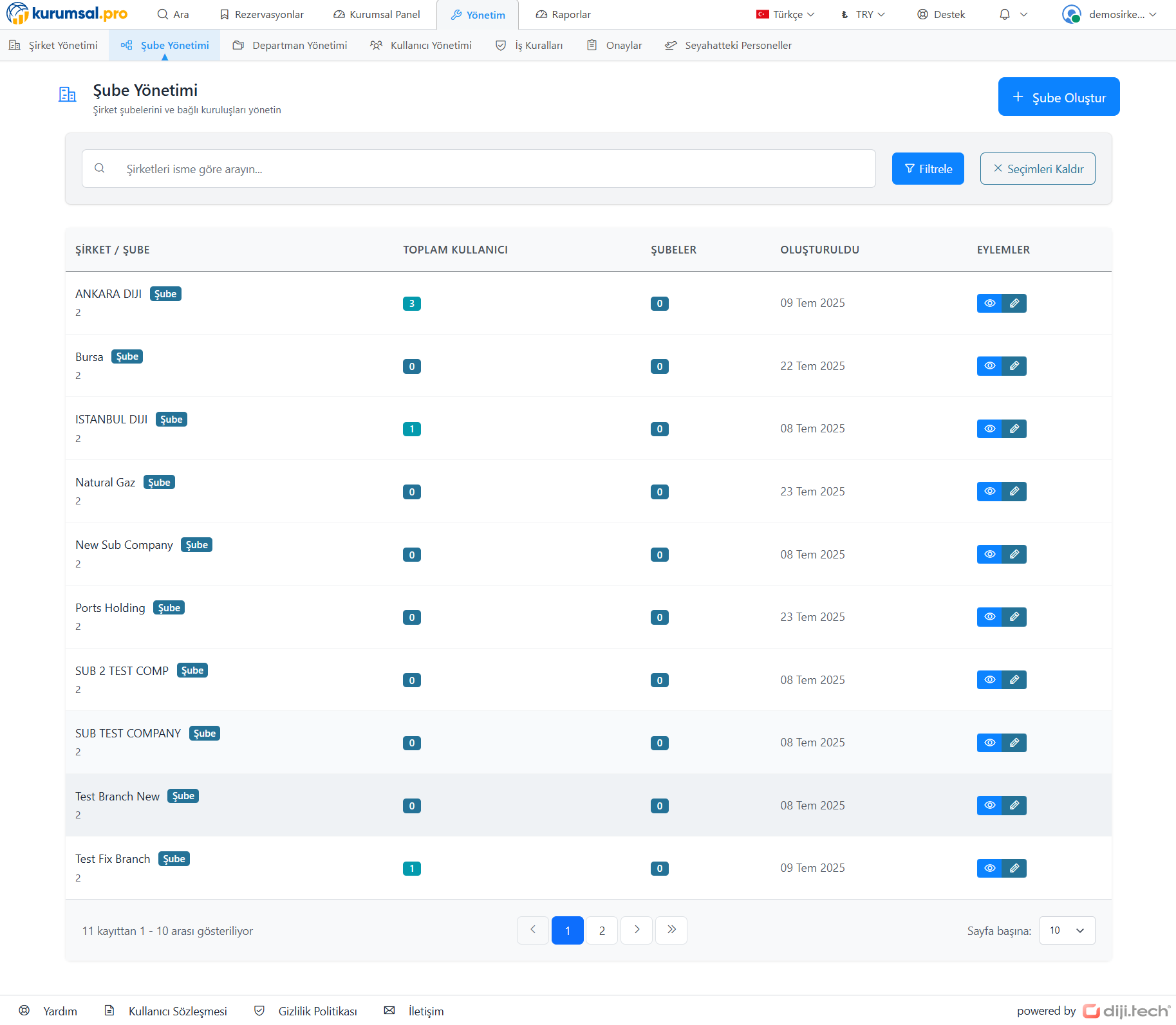
Task: Open Kullanıcı Sözleşmesi footer link
Action: [x=166, y=1011]
